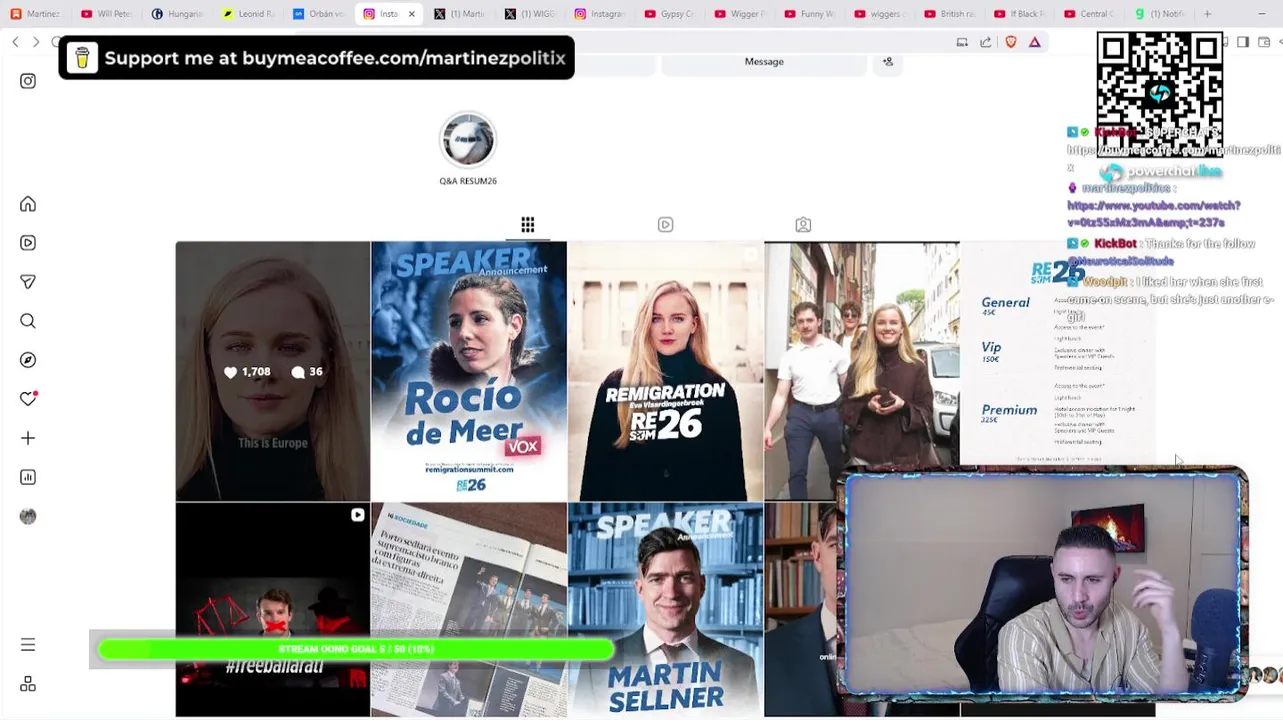Viewport: 1283px width, 720px height.
Task: Switch to the Orbán vo tab
Action: (x=319, y=14)
